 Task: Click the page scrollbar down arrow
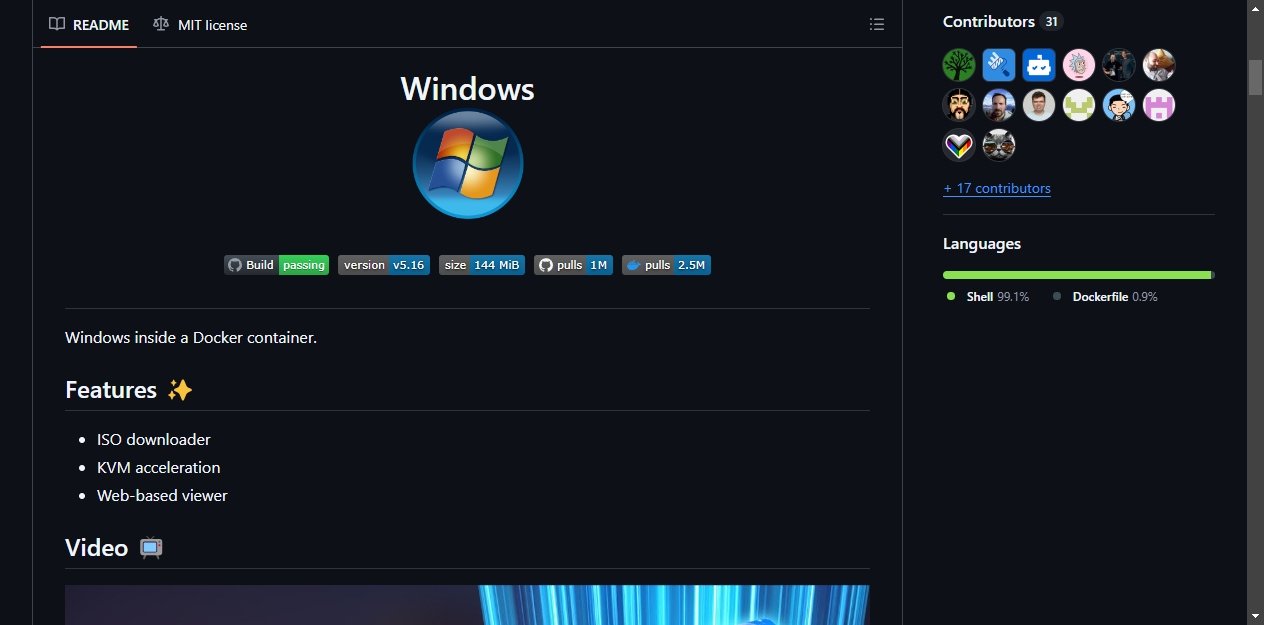click(x=1255, y=615)
